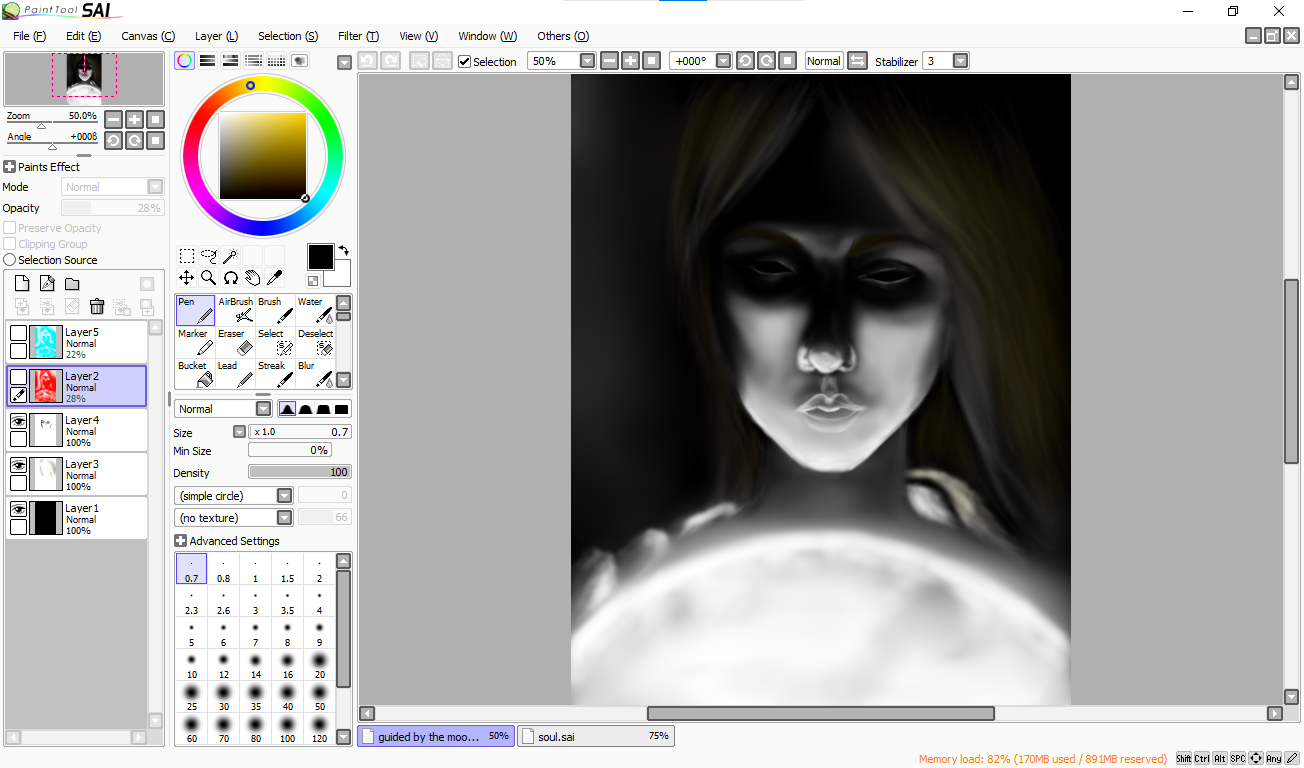Select brush size 10 preset
1304x768 pixels.
[x=191, y=665]
